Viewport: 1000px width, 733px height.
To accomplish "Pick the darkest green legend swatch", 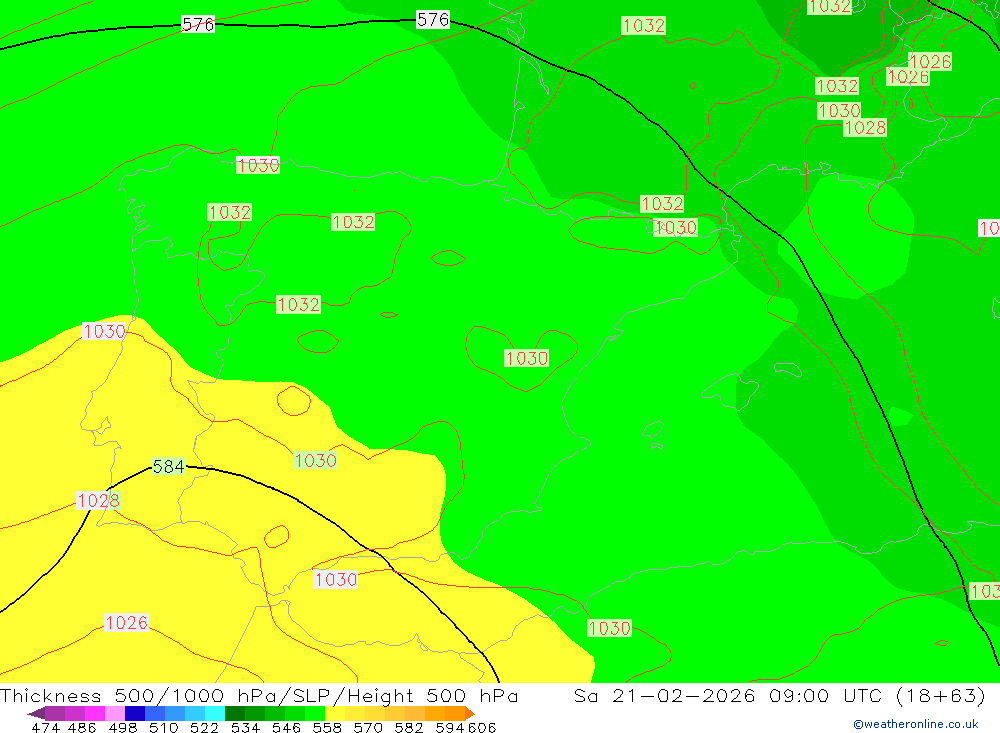I will (235, 713).
